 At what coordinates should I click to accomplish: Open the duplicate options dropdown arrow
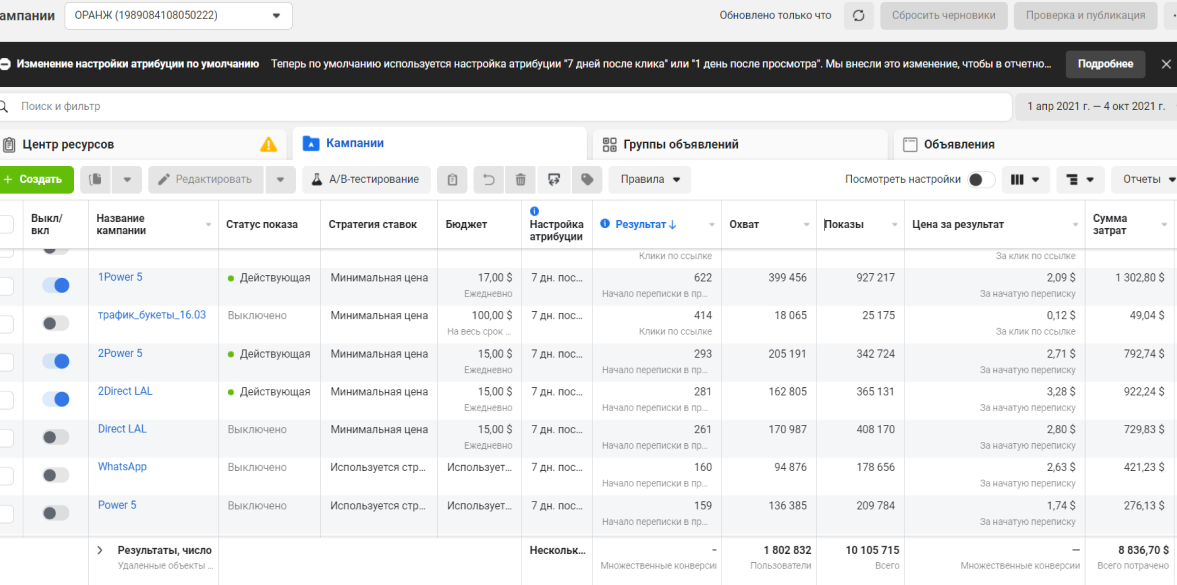point(127,179)
